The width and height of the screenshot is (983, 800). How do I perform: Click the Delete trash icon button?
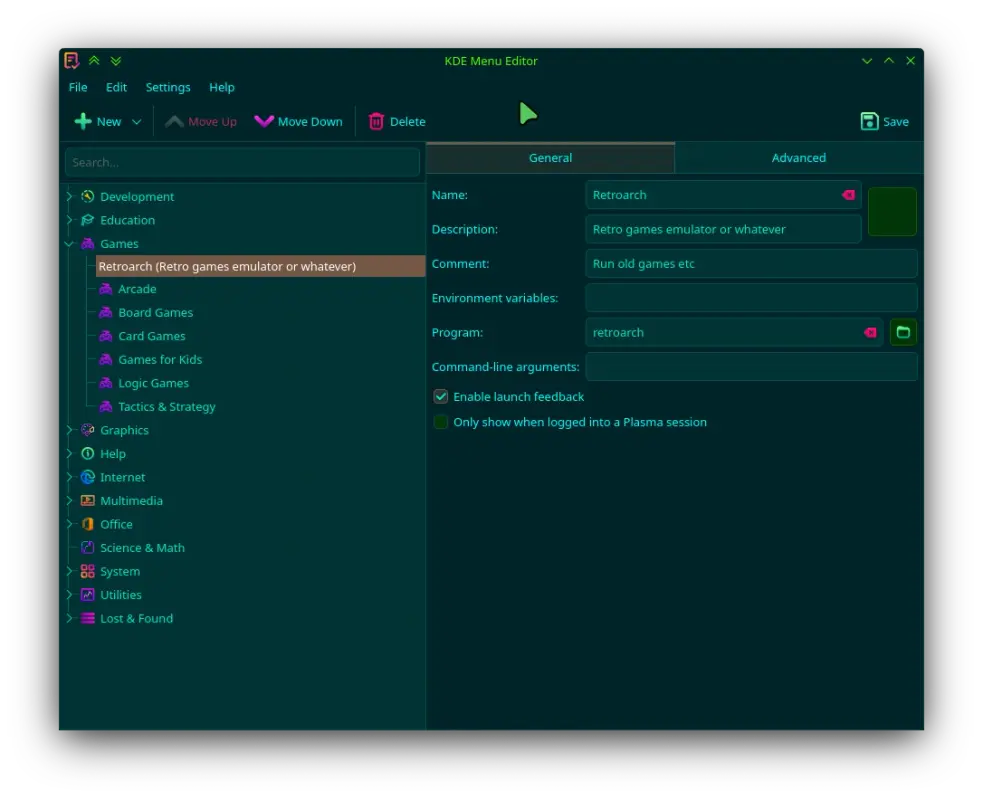397,122
